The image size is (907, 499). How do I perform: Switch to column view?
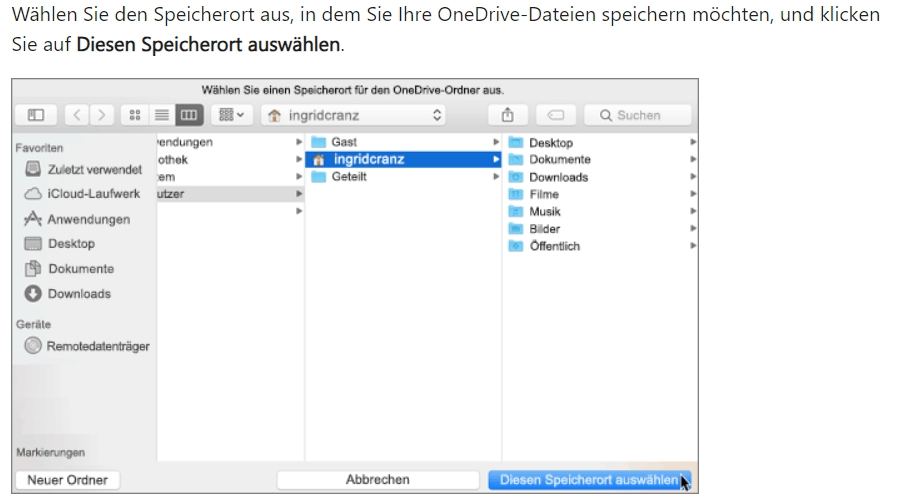(x=189, y=115)
